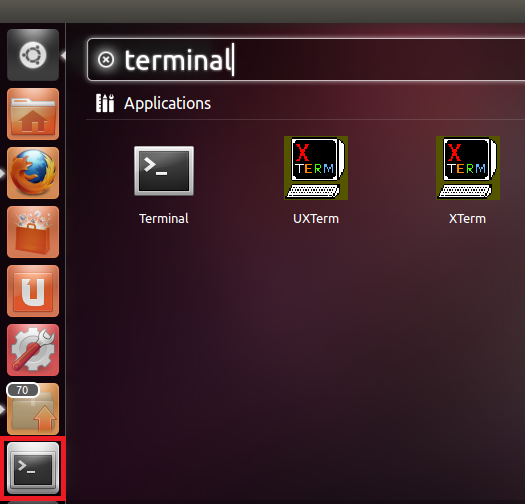Open System Settings gear and wrench icon

[33, 350]
